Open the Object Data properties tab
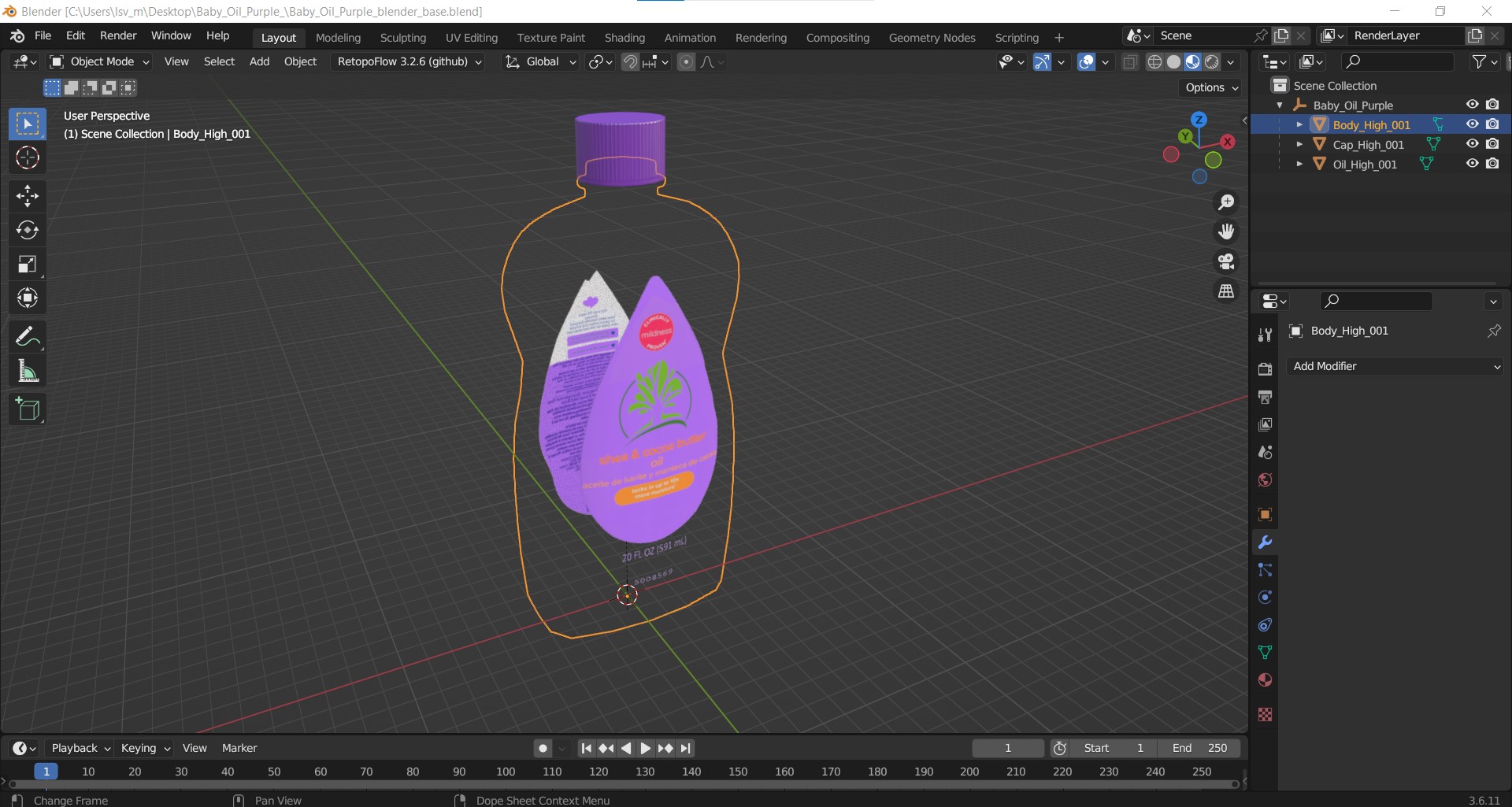The image size is (1512, 807). [x=1265, y=653]
